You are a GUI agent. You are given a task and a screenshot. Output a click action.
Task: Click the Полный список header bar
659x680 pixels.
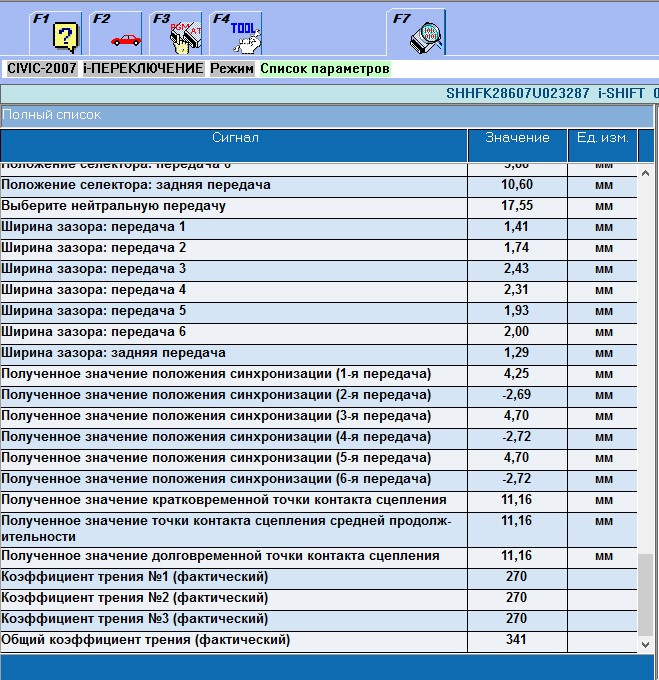327,115
